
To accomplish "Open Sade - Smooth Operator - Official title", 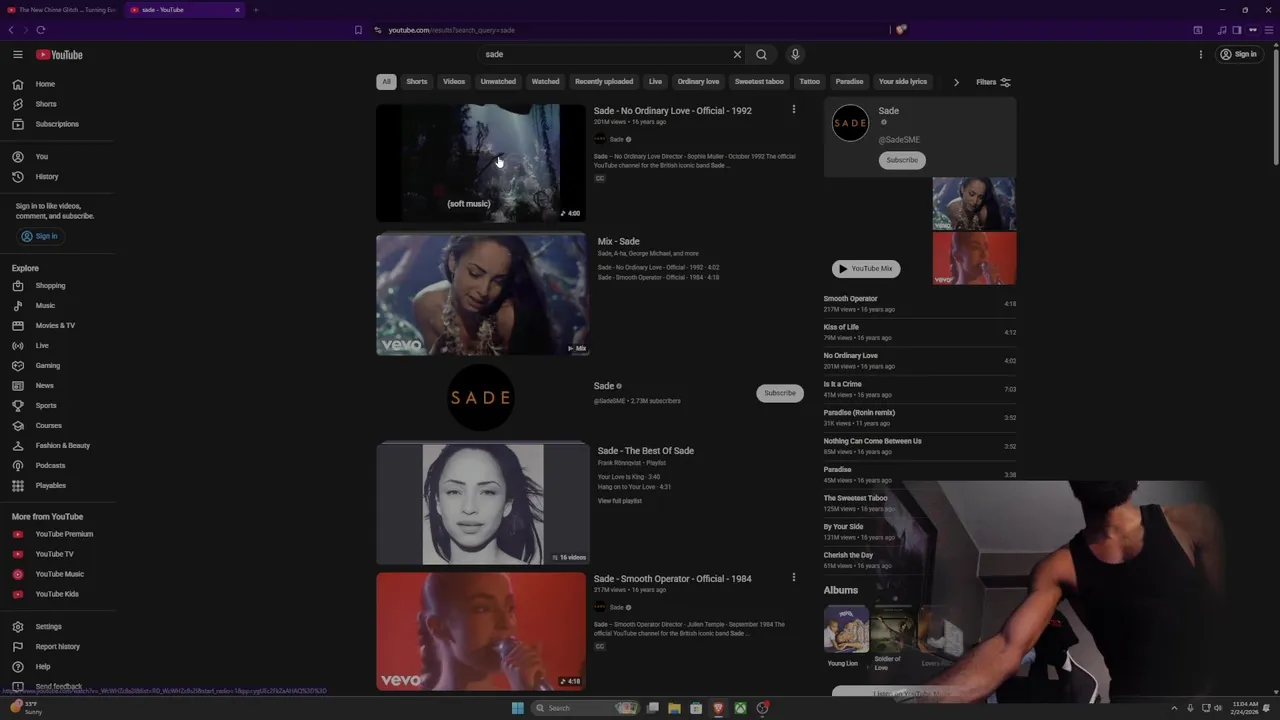I will 672,578.
